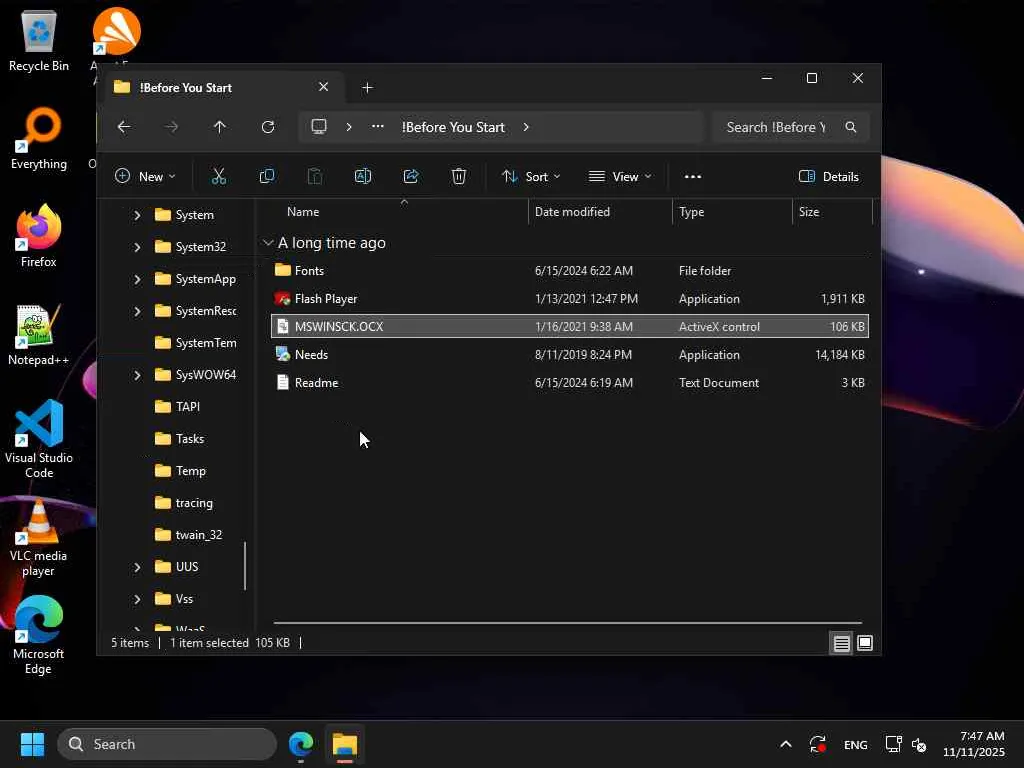Screen dimensions: 1024x768
Task: Click the navigation pane vertical scrollbar
Action: pos(246,566)
